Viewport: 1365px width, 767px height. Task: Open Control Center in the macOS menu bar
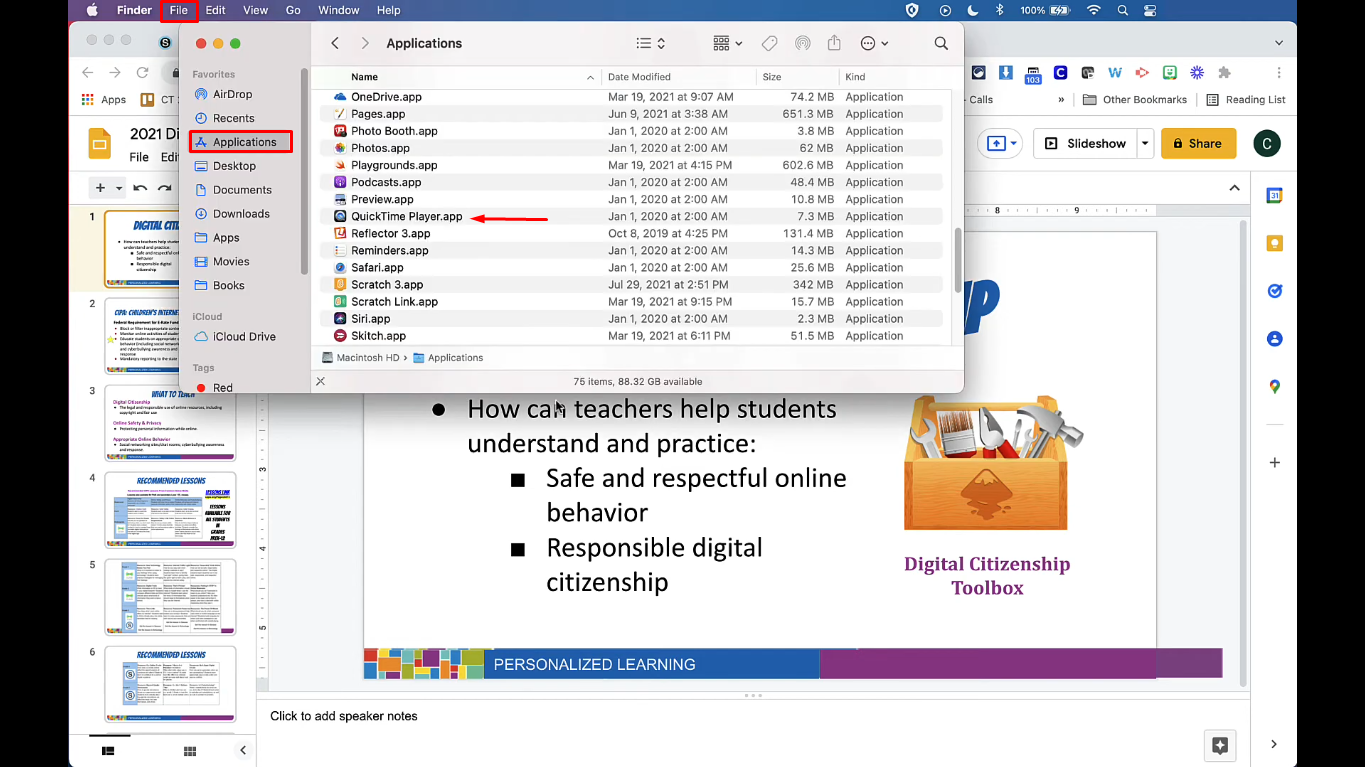pyautogui.click(x=1150, y=10)
